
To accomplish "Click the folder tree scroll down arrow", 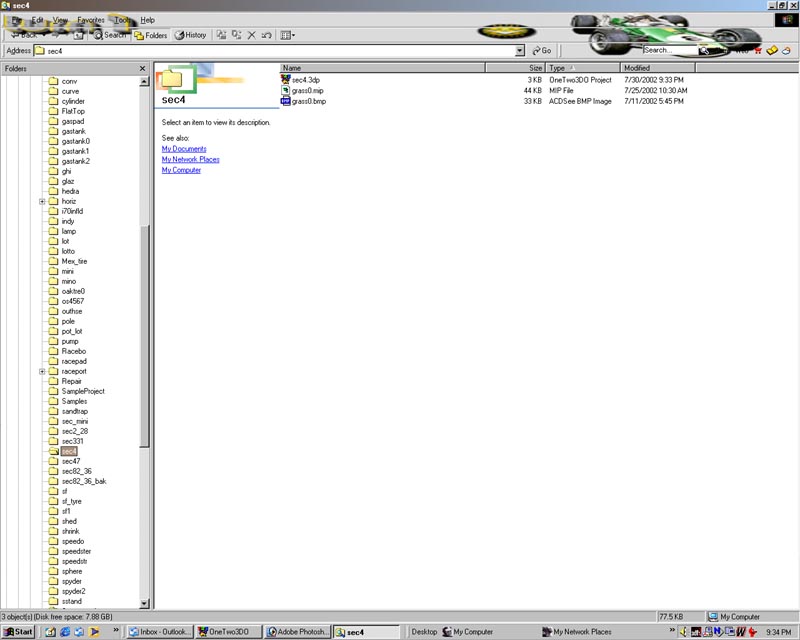I will click(x=144, y=603).
